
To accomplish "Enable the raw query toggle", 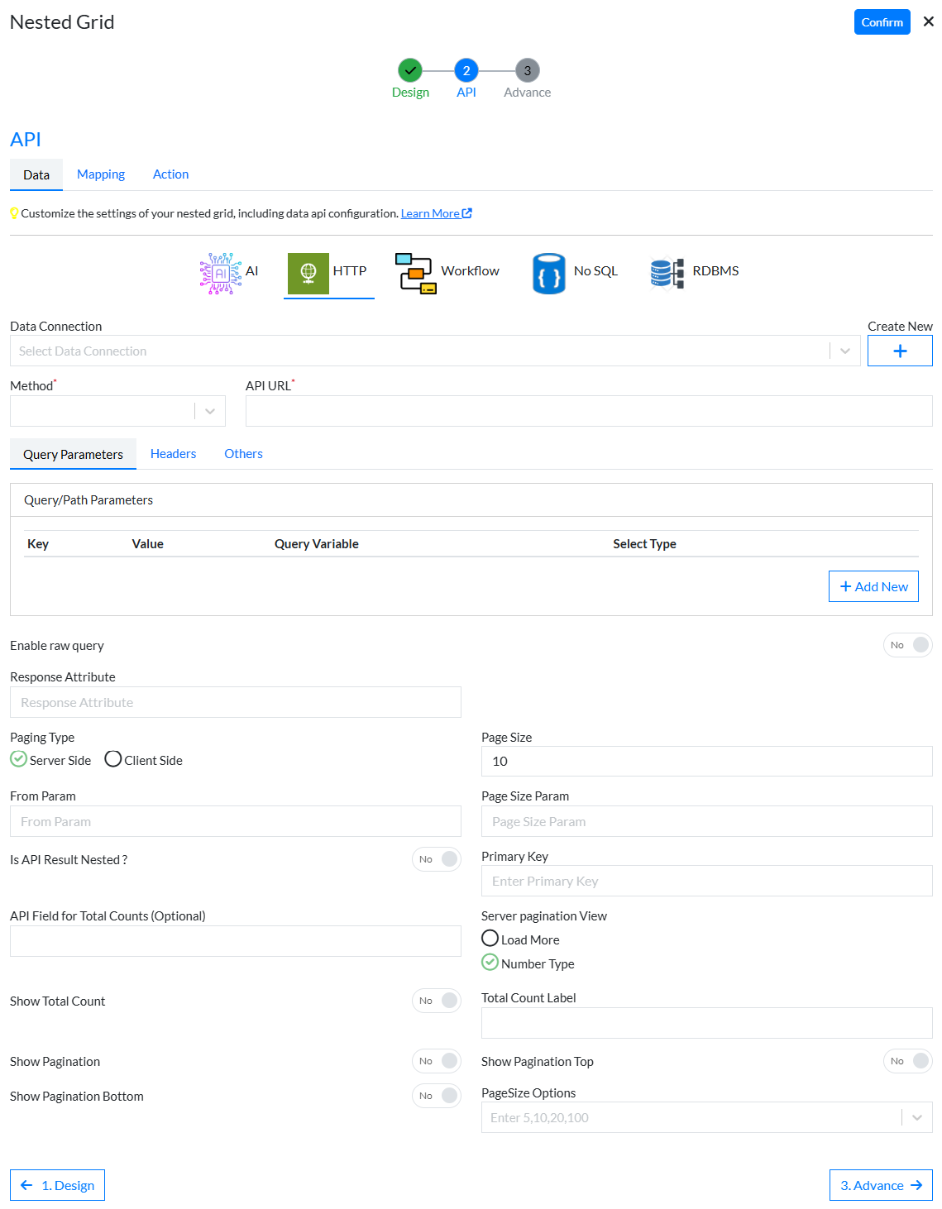I will click(907, 645).
